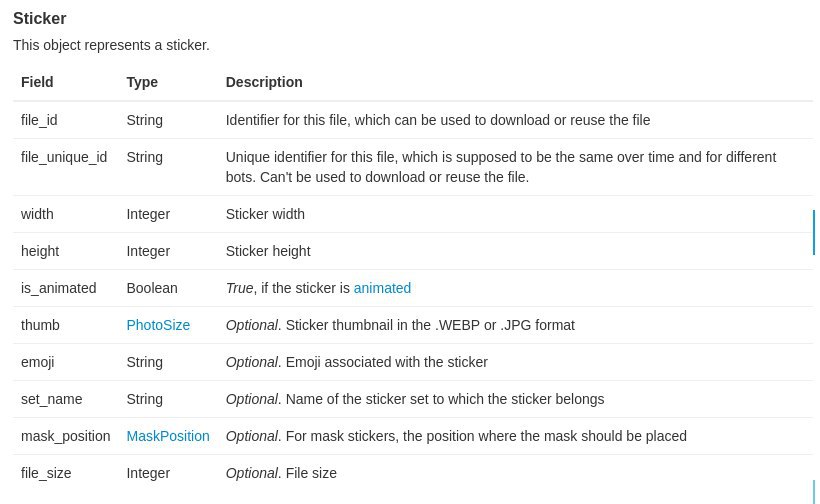Click the Field column header
Viewport: 820px width, 504px height.
tap(37, 82)
